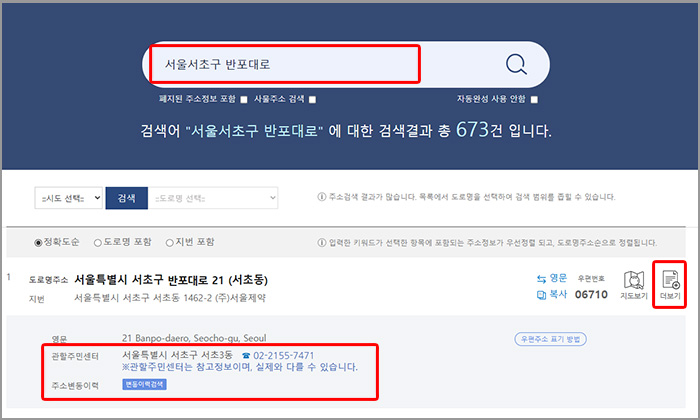Open the 도로명 선택 dropdown
700x420 pixels.
pyautogui.click(x=213, y=198)
